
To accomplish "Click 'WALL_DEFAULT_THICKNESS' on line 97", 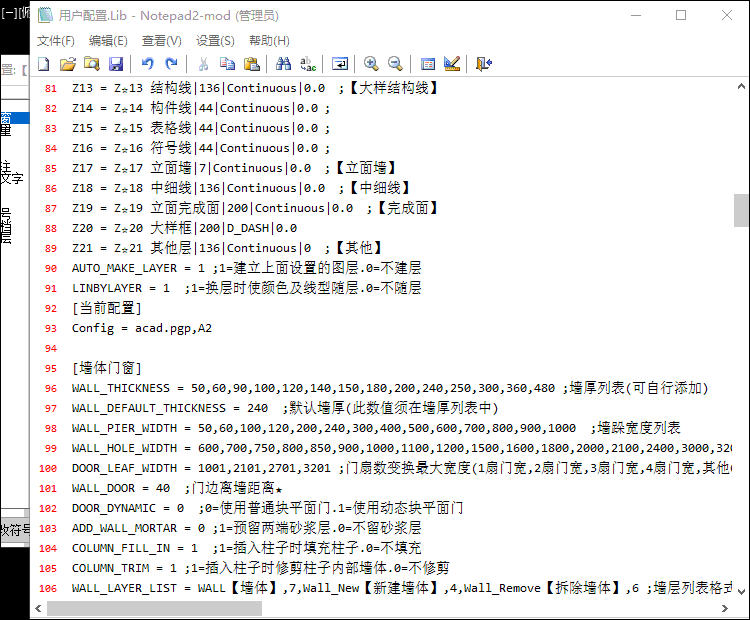I will pyautogui.click(x=149, y=408).
